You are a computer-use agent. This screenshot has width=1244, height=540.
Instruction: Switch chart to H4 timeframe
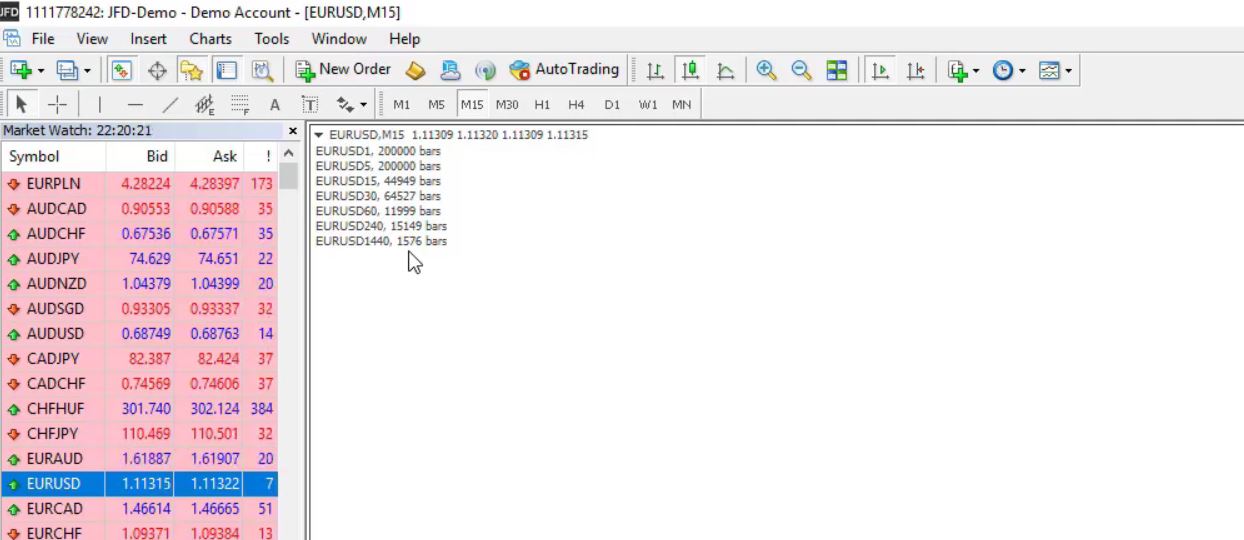pos(576,104)
